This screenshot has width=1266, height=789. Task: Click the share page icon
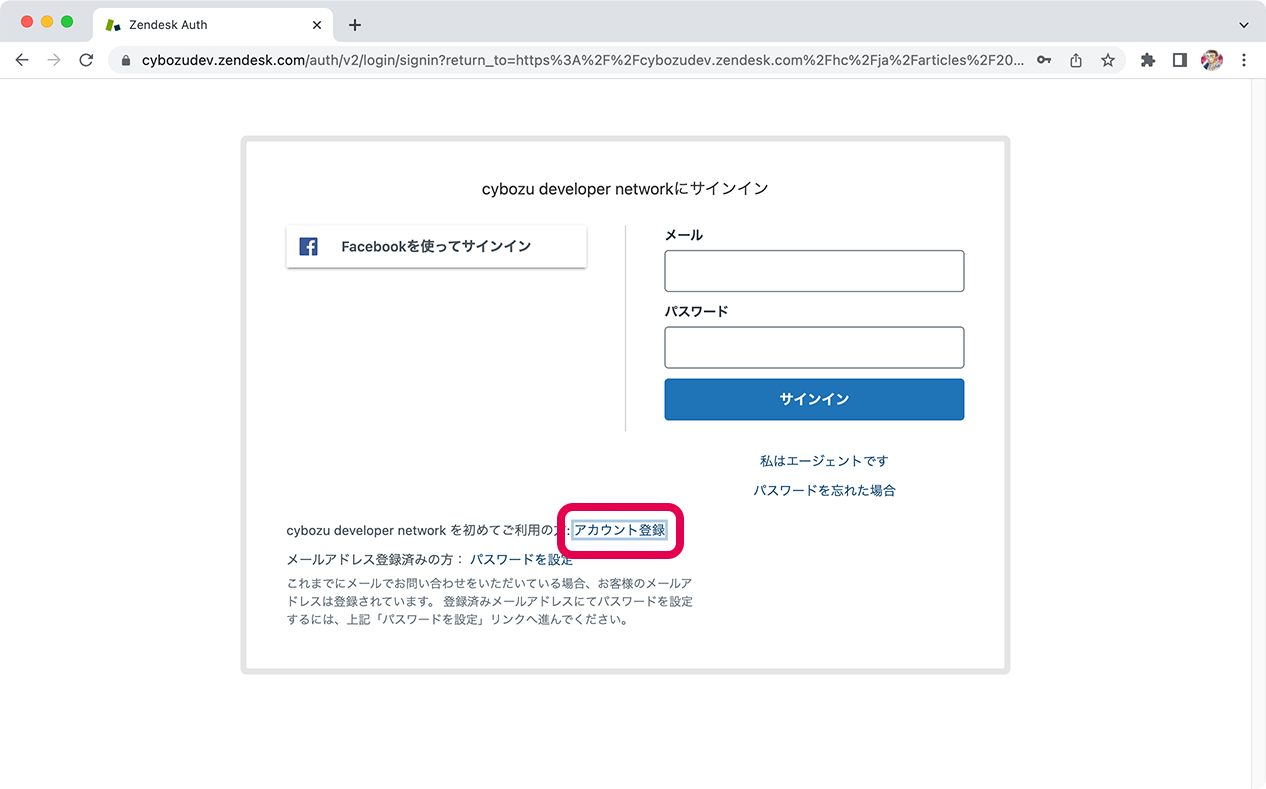coord(1076,60)
